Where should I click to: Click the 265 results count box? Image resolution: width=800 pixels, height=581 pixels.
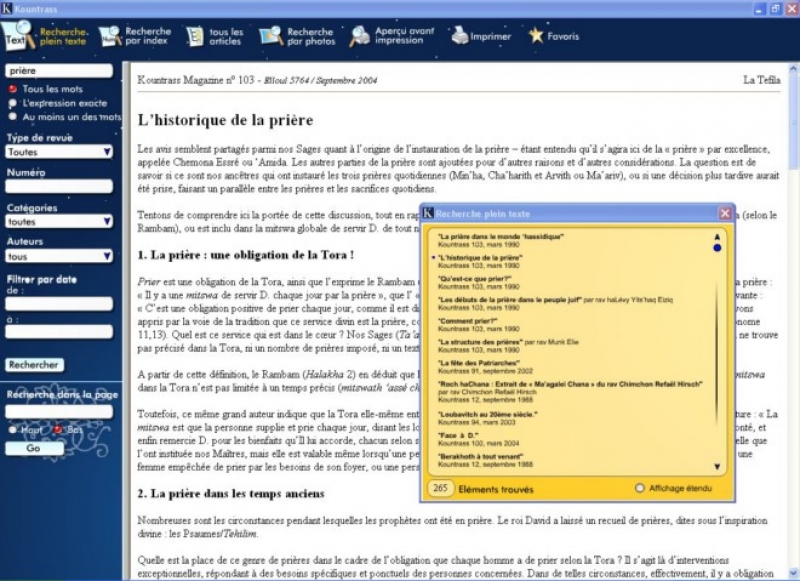point(440,488)
